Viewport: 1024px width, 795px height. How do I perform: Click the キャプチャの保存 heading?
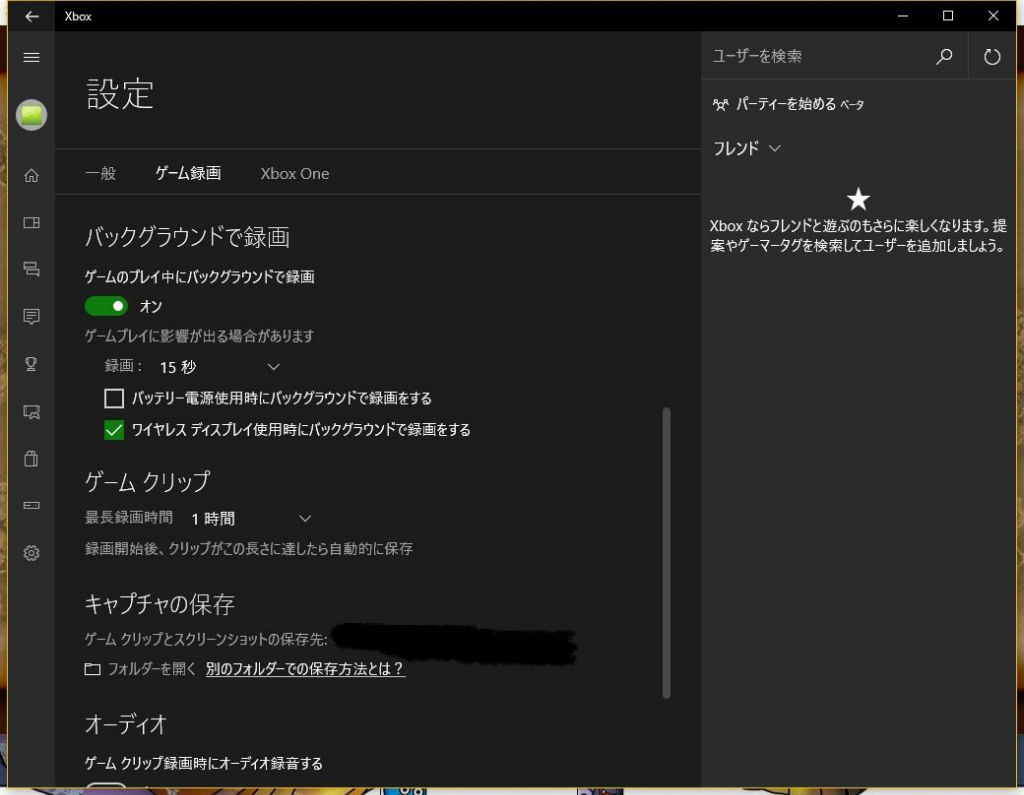[x=159, y=604]
